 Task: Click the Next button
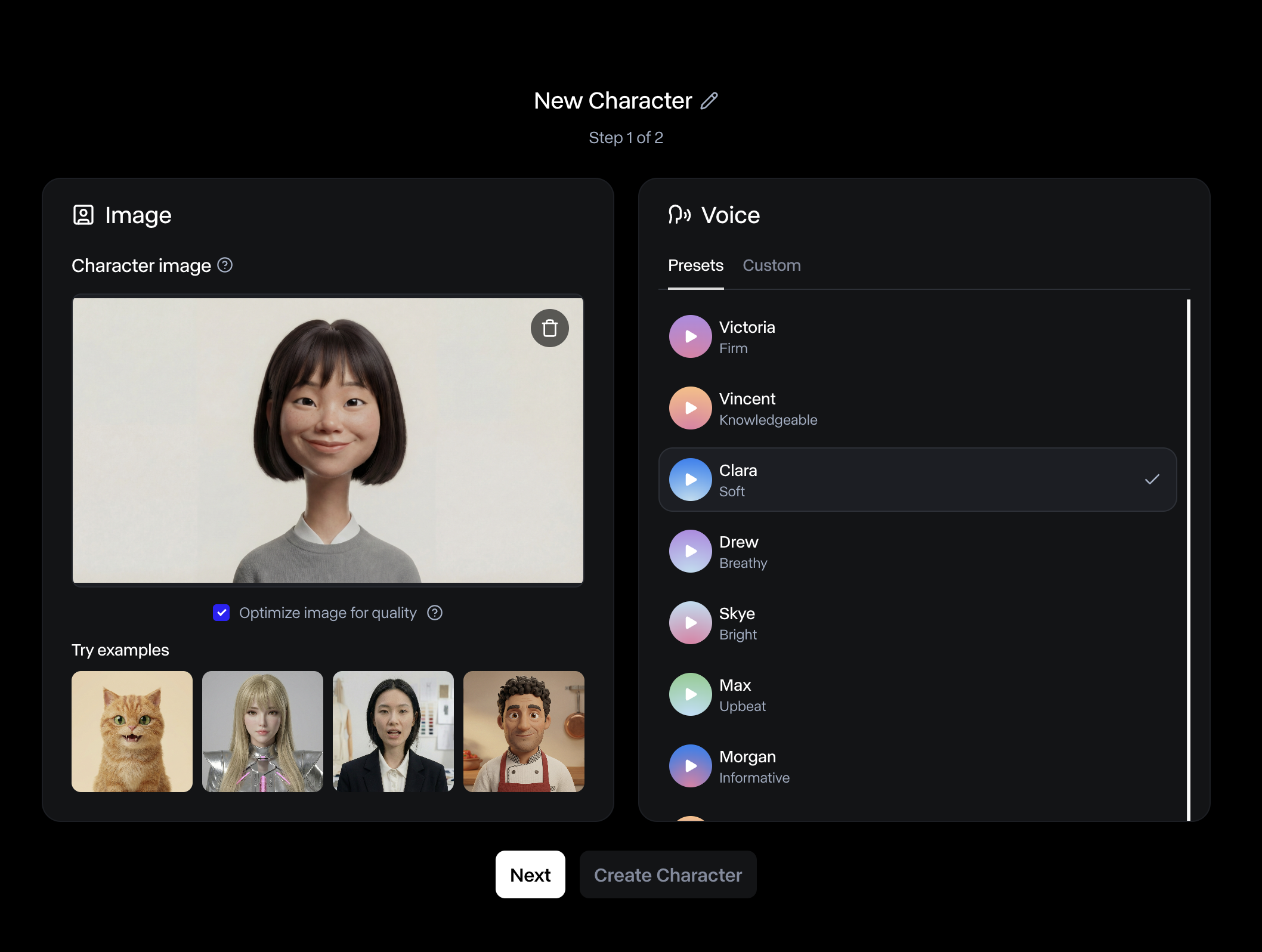click(530, 874)
